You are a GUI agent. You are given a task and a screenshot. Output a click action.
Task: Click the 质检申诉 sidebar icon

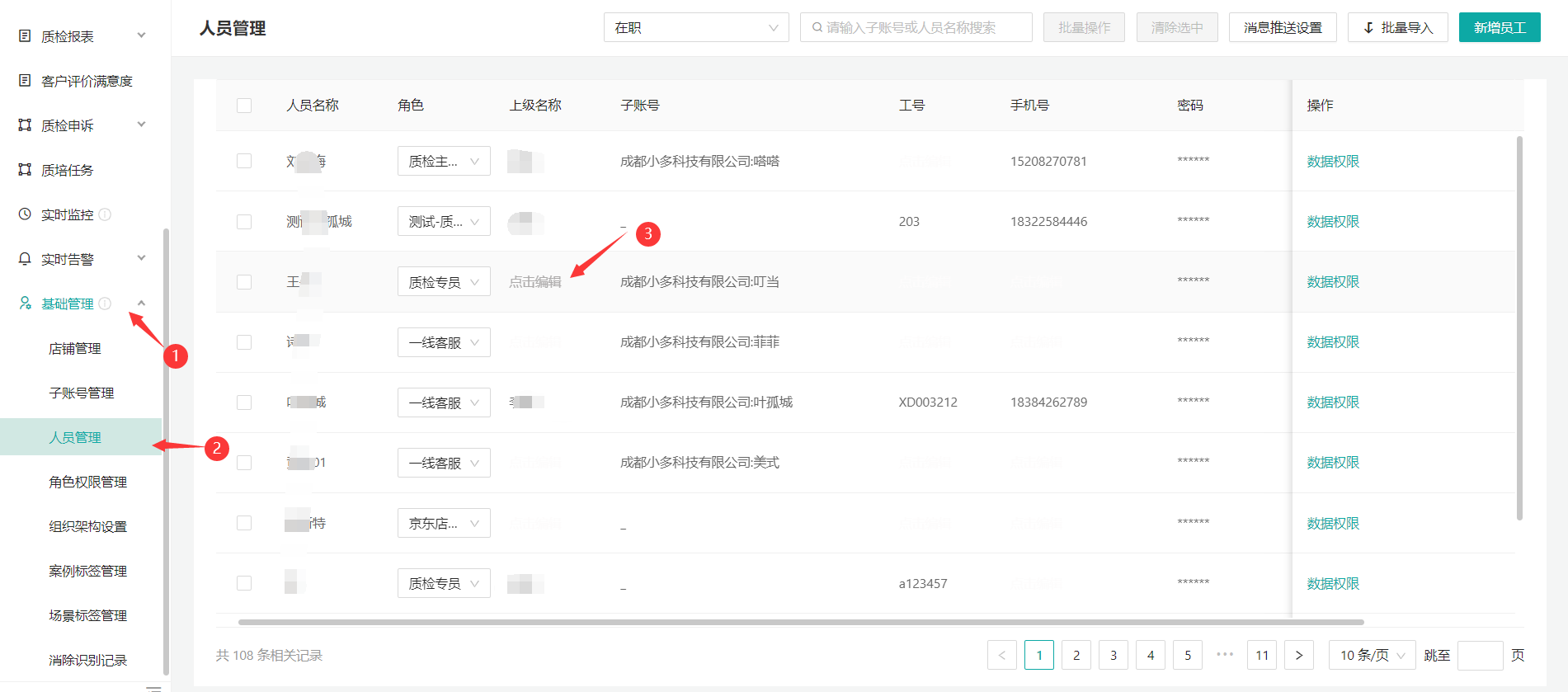coord(25,125)
